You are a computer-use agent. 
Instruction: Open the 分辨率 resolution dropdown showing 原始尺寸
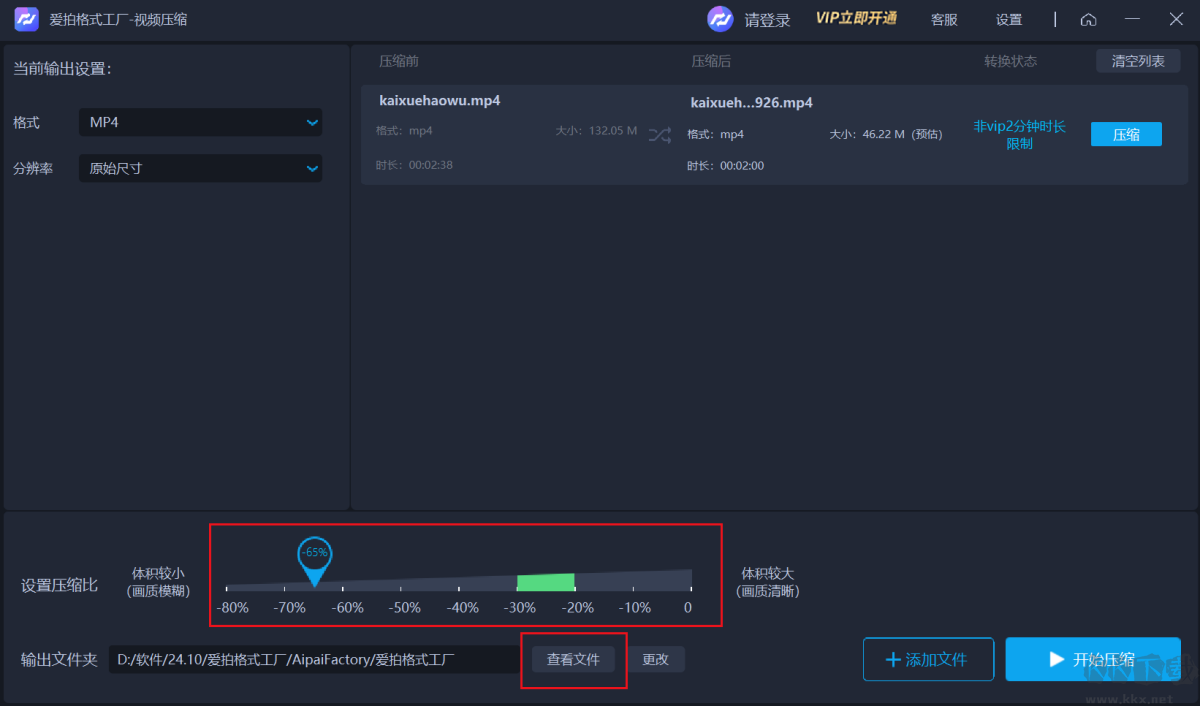(x=200, y=168)
